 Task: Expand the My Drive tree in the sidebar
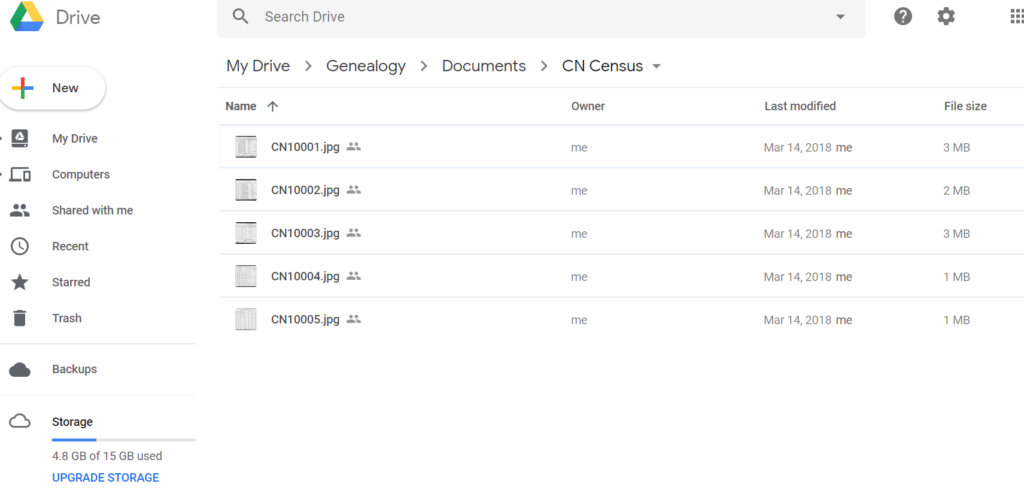click(2, 138)
